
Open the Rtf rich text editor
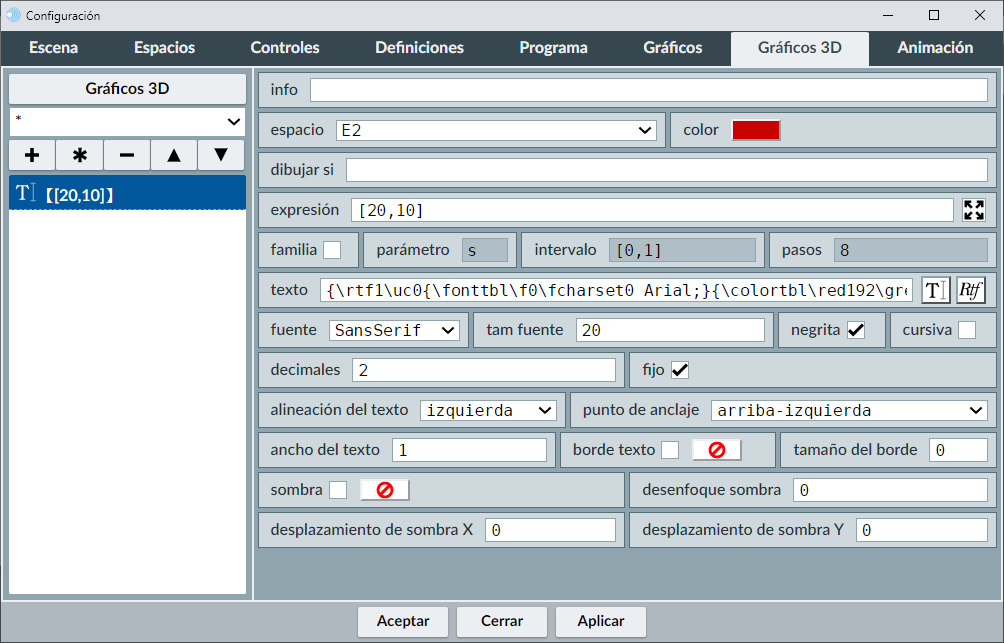(970, 290)
